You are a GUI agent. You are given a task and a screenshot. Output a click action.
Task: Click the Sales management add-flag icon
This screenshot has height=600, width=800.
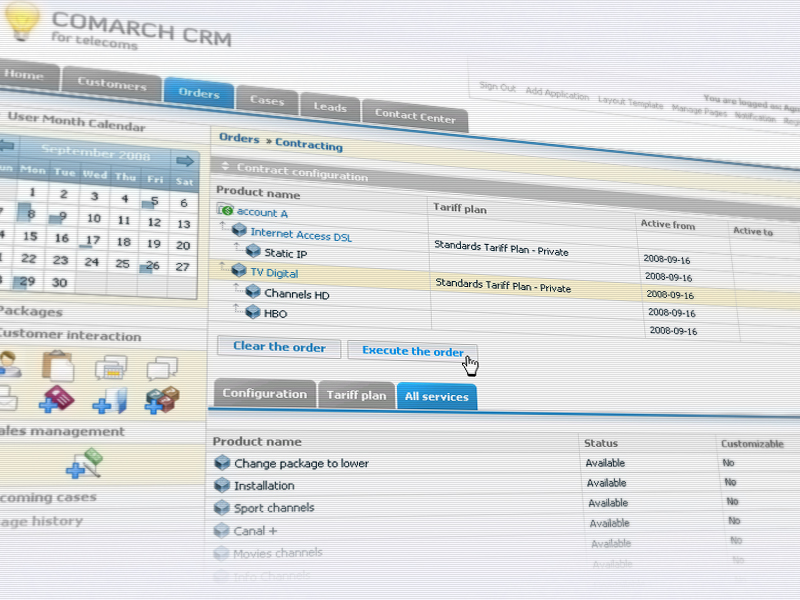(x=85, y=463)
